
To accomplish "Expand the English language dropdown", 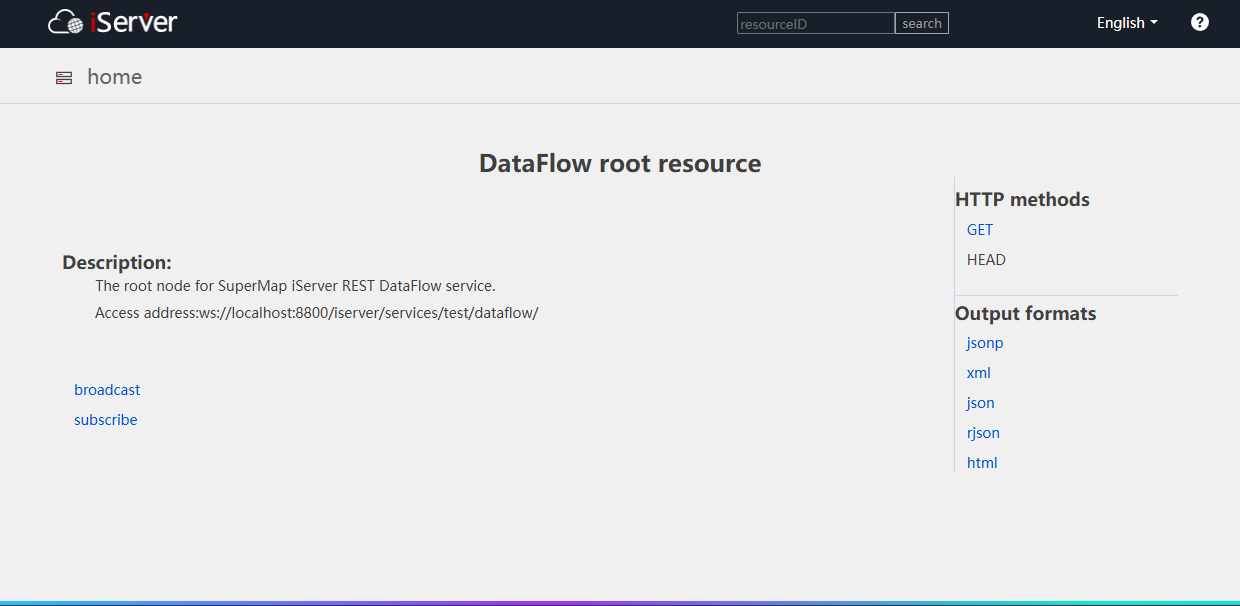I will [x=1126, y=23].
